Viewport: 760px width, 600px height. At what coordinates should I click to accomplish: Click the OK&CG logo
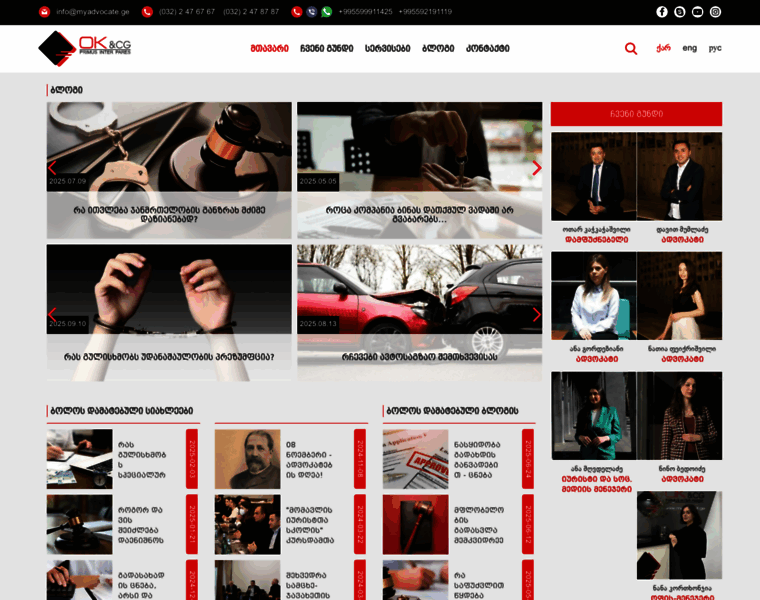(85, 48)
